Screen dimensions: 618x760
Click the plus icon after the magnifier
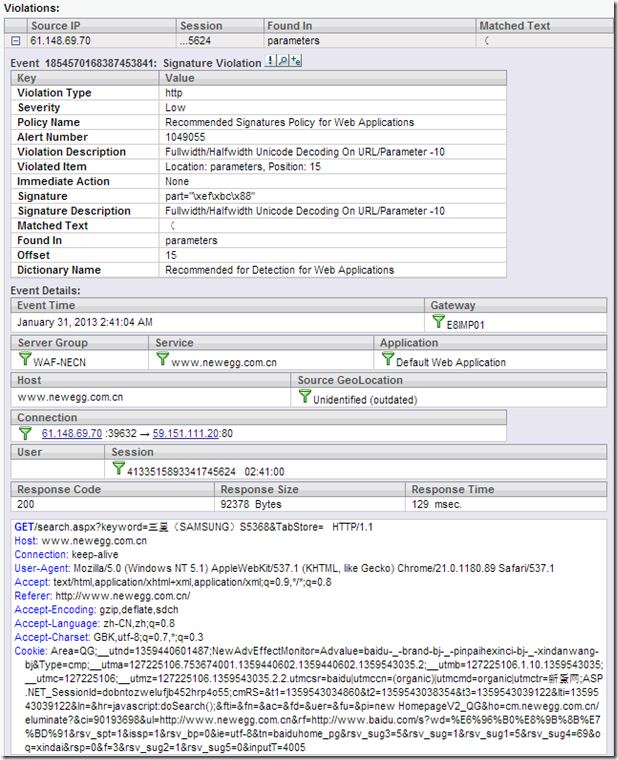click(297, 62)
